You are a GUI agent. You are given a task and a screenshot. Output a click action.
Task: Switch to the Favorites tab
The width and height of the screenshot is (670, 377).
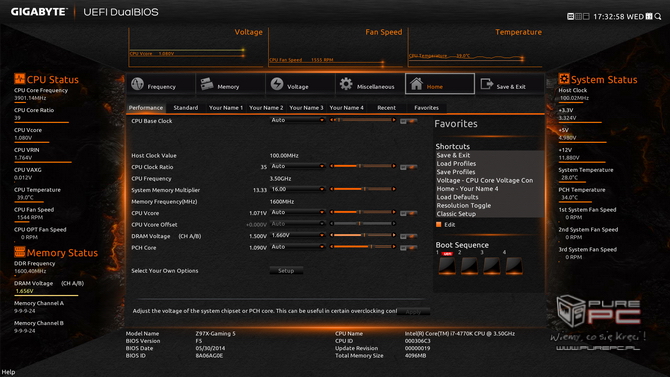[426, 108]
